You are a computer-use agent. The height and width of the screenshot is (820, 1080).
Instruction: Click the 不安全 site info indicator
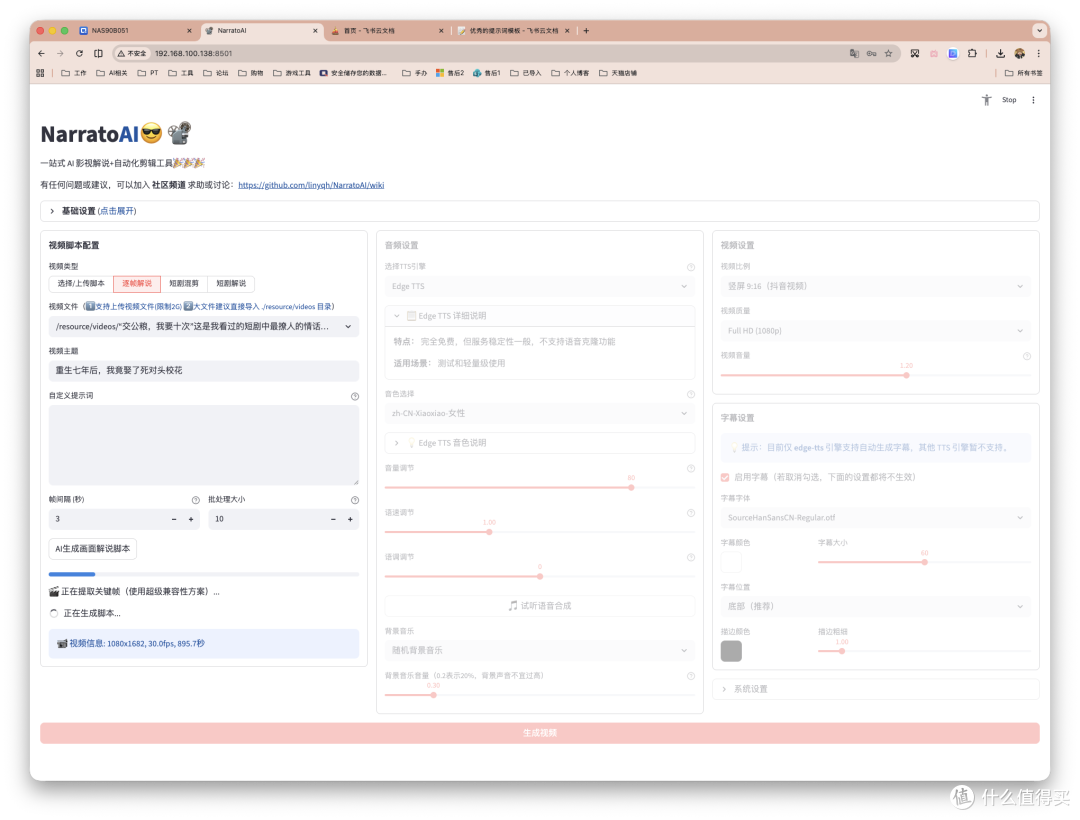[x=132, y=53]
